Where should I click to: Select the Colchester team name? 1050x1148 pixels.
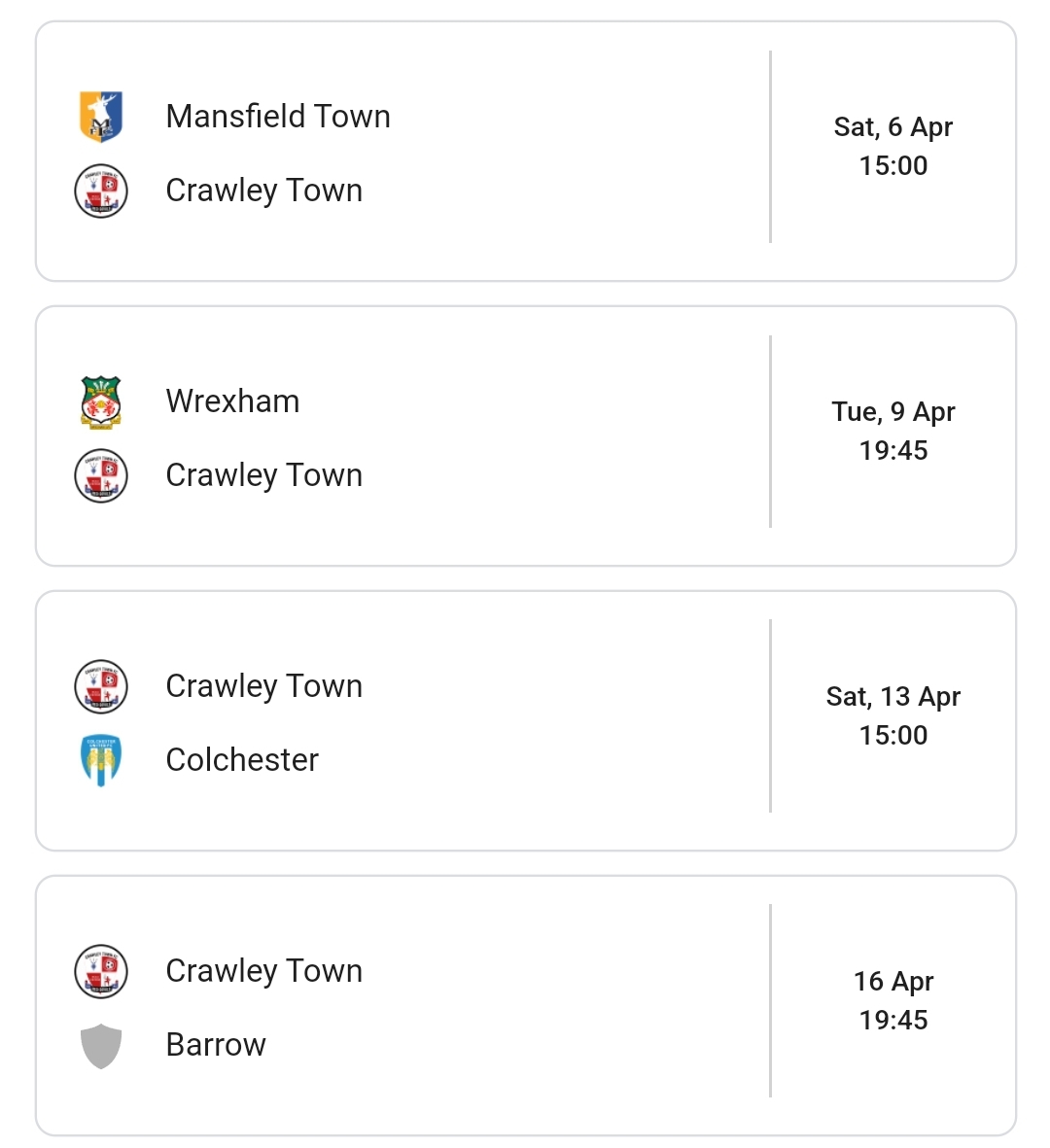click(x=242, y=759)
